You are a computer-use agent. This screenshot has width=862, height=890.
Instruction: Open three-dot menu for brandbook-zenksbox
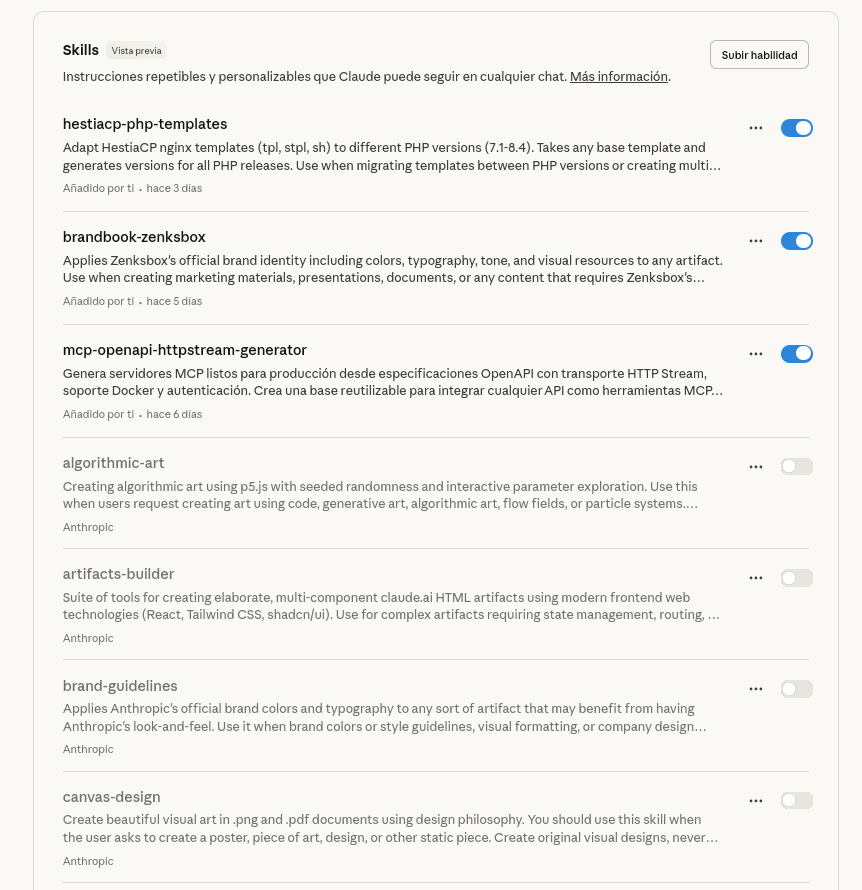(x=756, y=241)
